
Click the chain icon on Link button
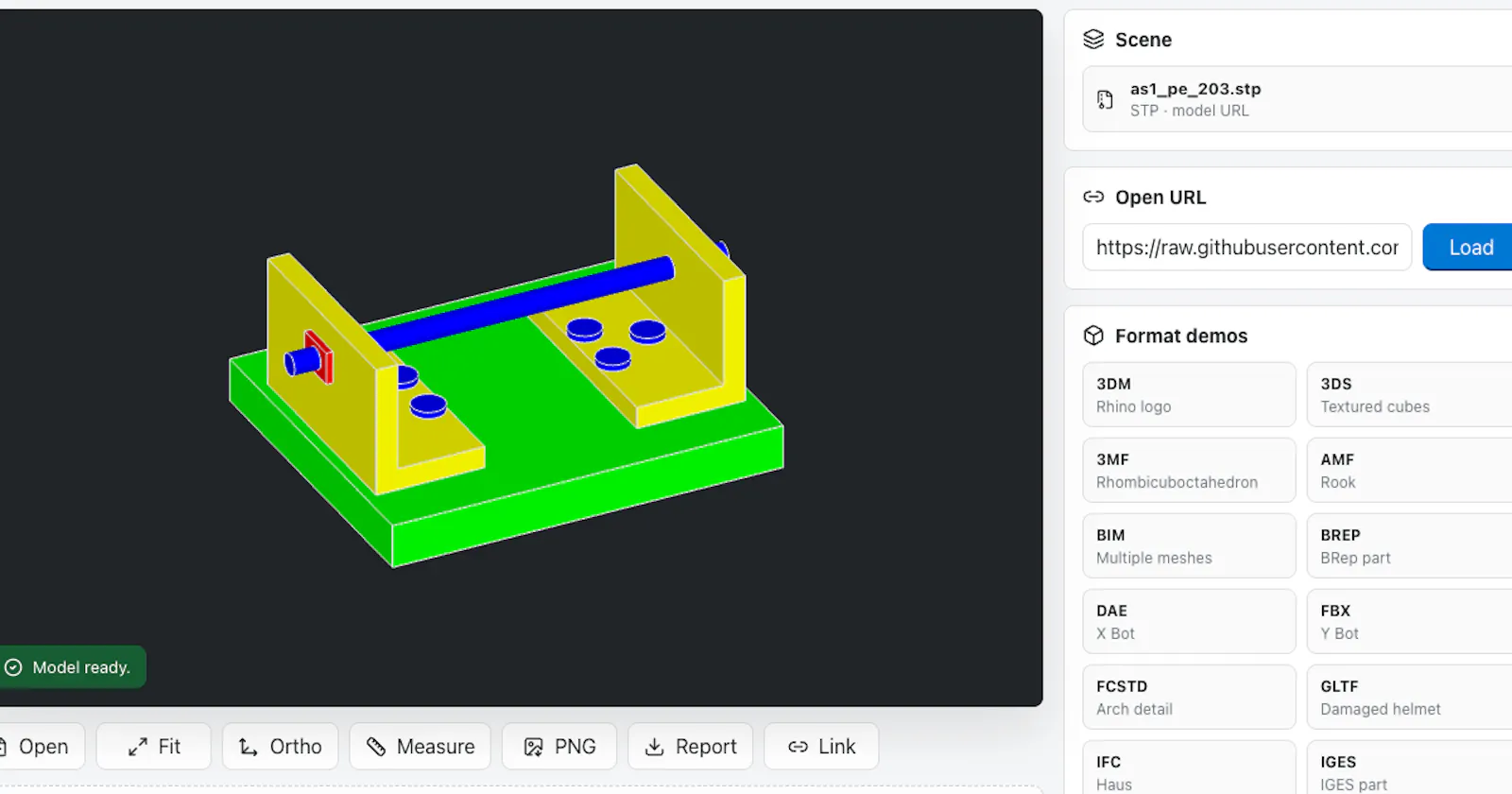point(799,747)
